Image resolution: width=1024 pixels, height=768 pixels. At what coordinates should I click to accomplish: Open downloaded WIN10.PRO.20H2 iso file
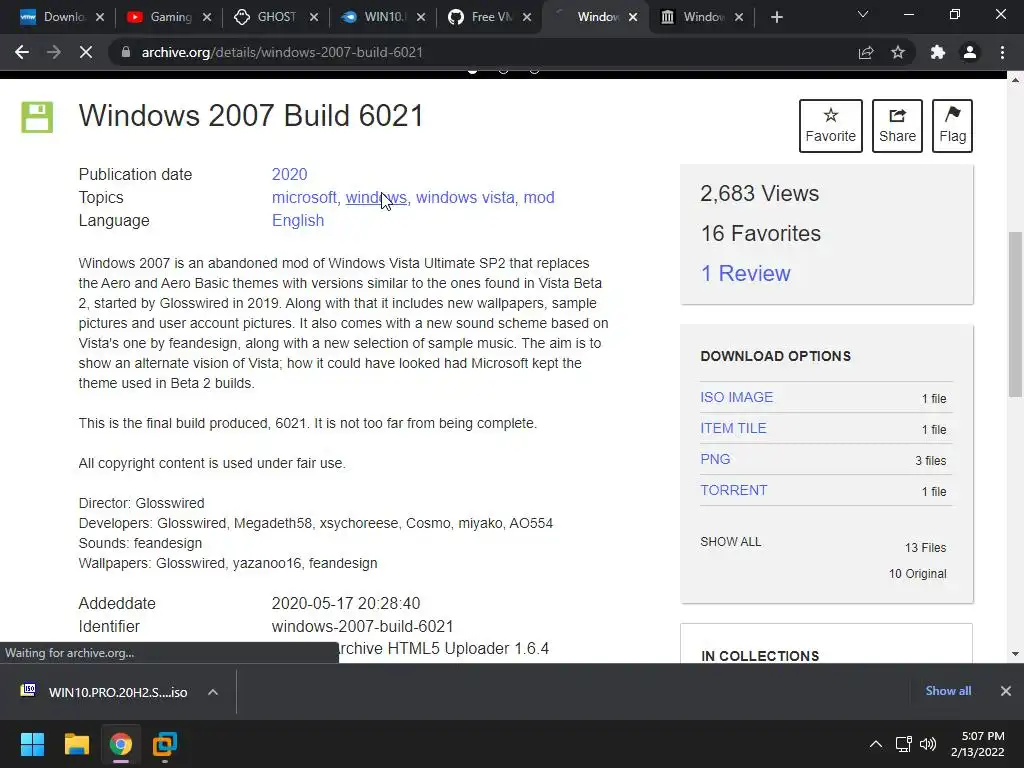pos(118,692)
